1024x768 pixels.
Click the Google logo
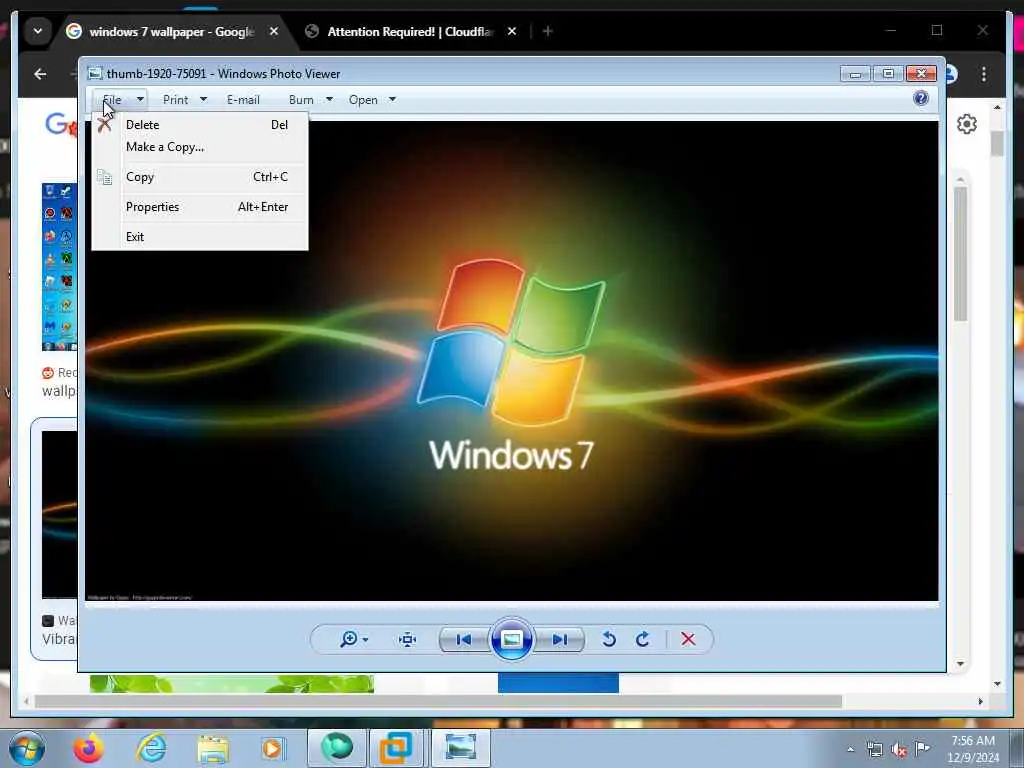61,124
